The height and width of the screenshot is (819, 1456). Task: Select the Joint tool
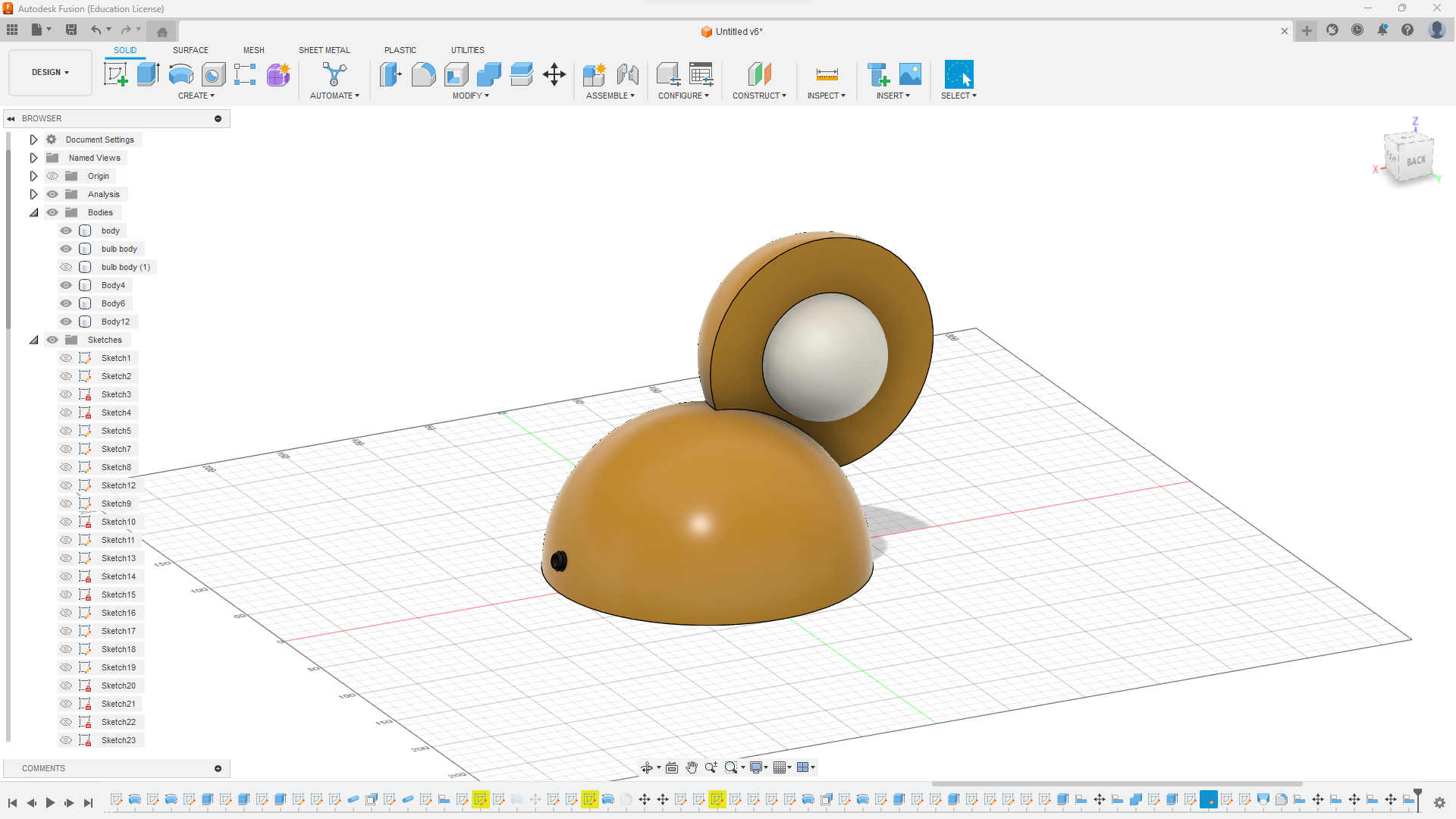[628, 74]
